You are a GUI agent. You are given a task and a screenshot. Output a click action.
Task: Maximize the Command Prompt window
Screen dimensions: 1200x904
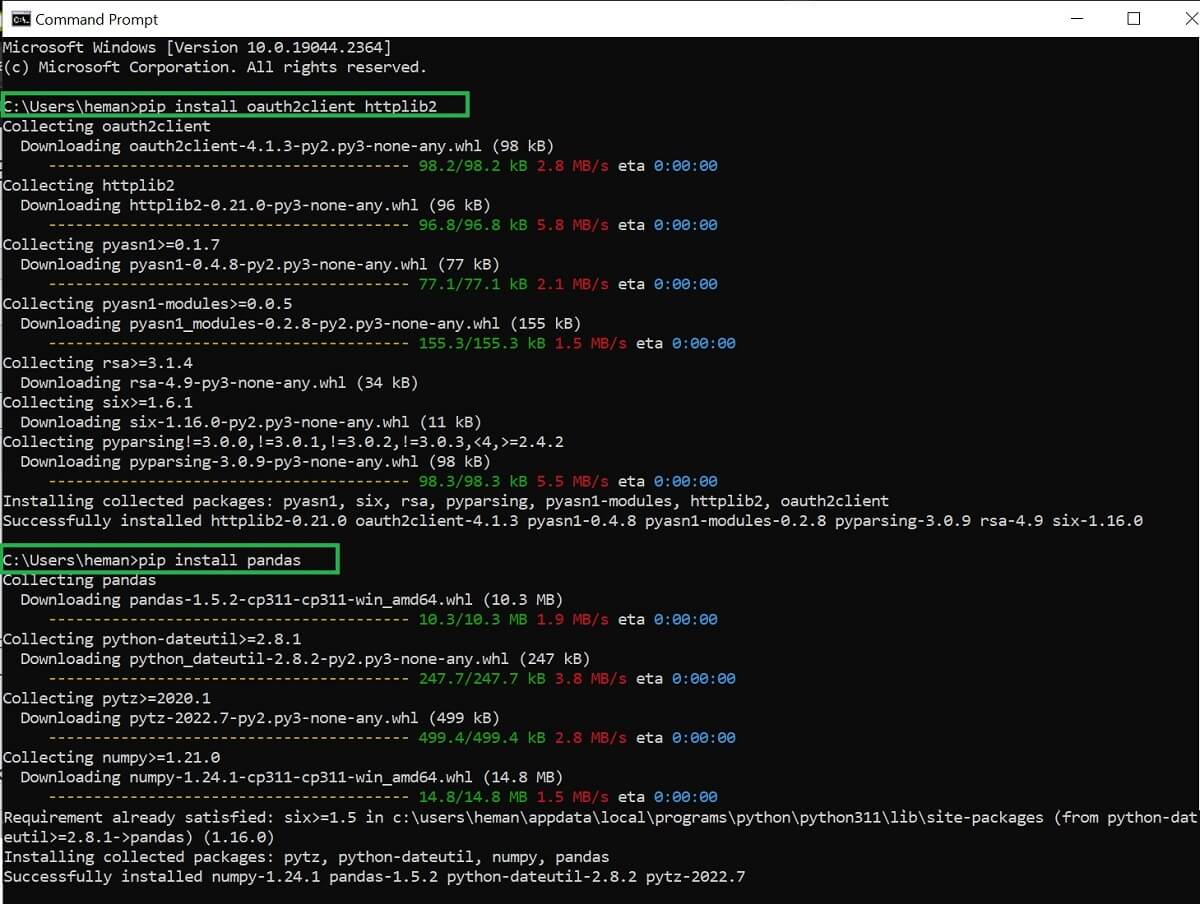point(1133,19)
